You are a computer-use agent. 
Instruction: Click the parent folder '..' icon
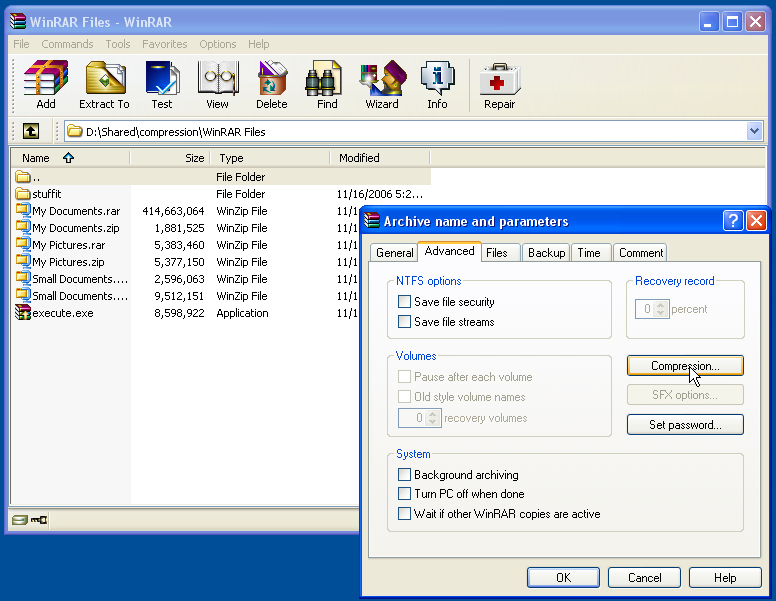pyautogui.click(x=23, y=176)
